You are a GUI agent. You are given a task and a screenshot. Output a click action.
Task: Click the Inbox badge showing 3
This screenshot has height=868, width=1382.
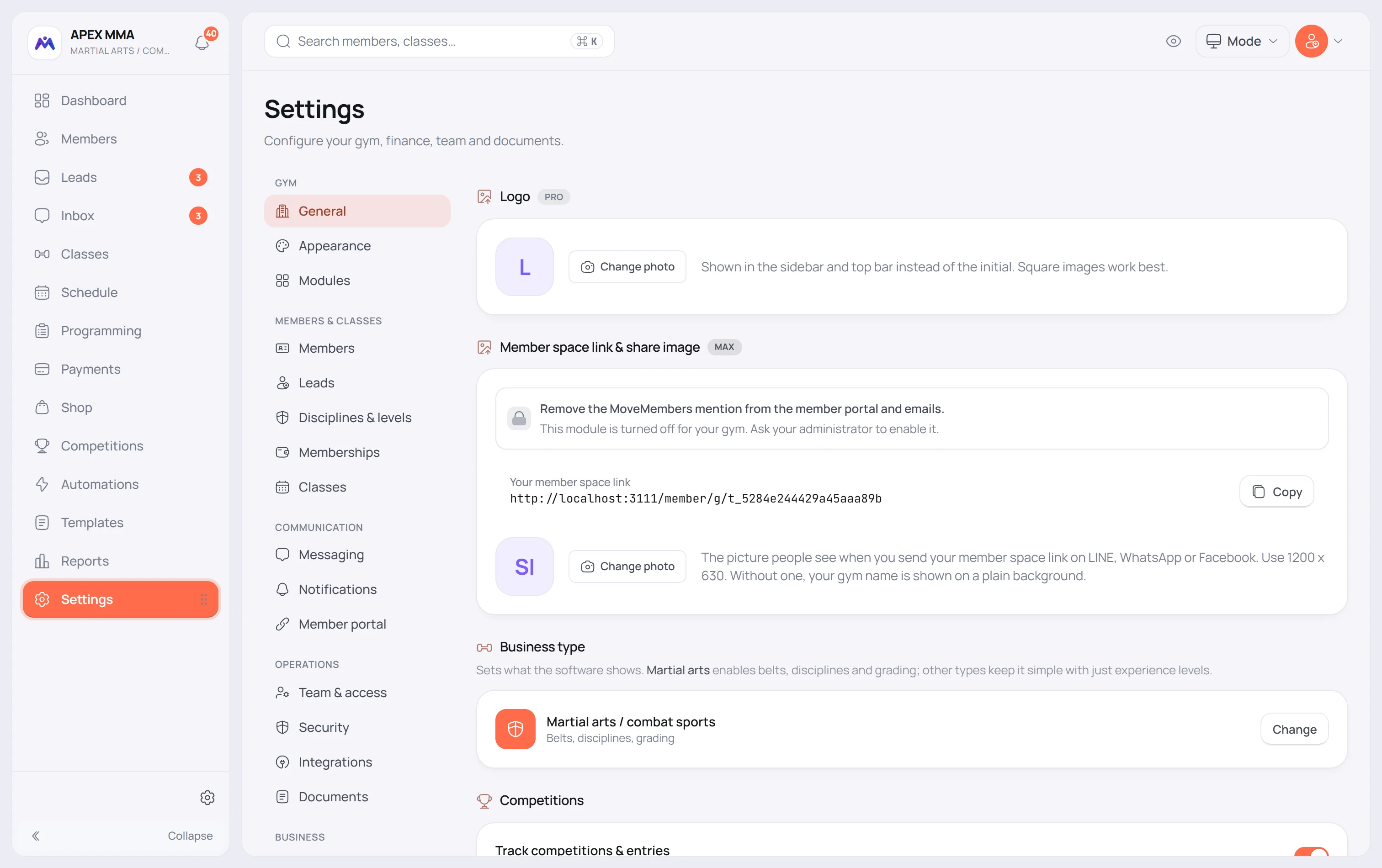click(x=198, y=216)
